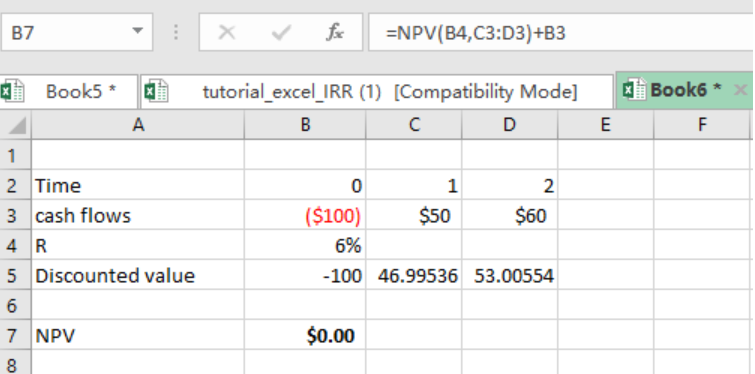This screenshot has height=374, width=755.
Task: Select the 'NPV' label cell
Action: pyautogui.click(x=138, y=335)
